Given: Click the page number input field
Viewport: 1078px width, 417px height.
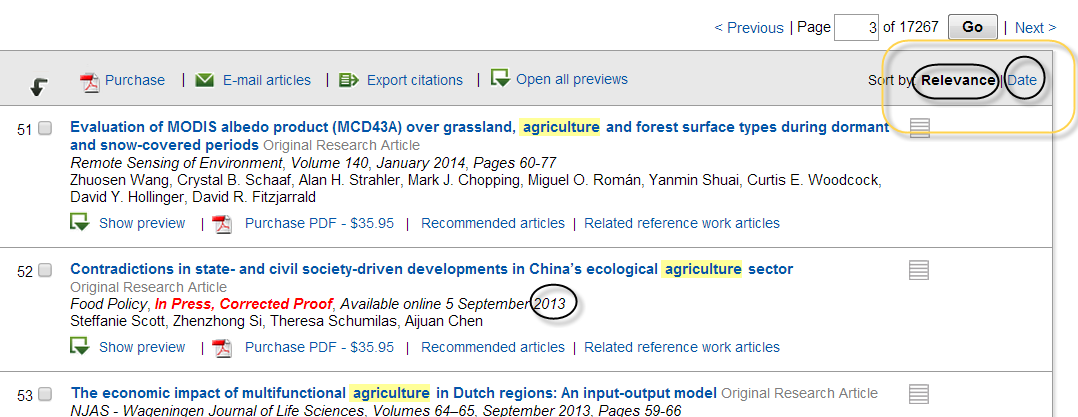Looking at the screenshot, I should click(856, 28).
